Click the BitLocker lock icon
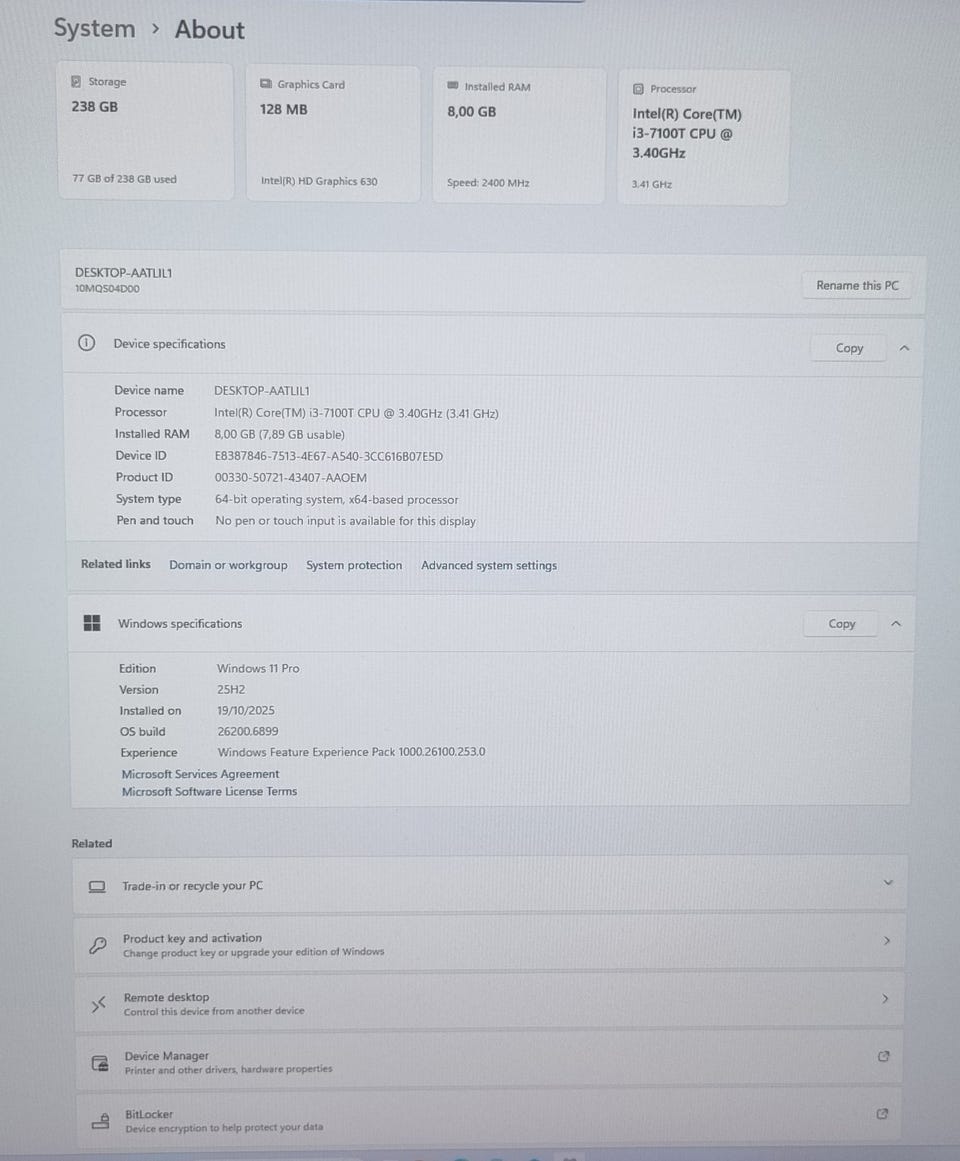This screenshot has width=960, height=1161. [100, 1120]
